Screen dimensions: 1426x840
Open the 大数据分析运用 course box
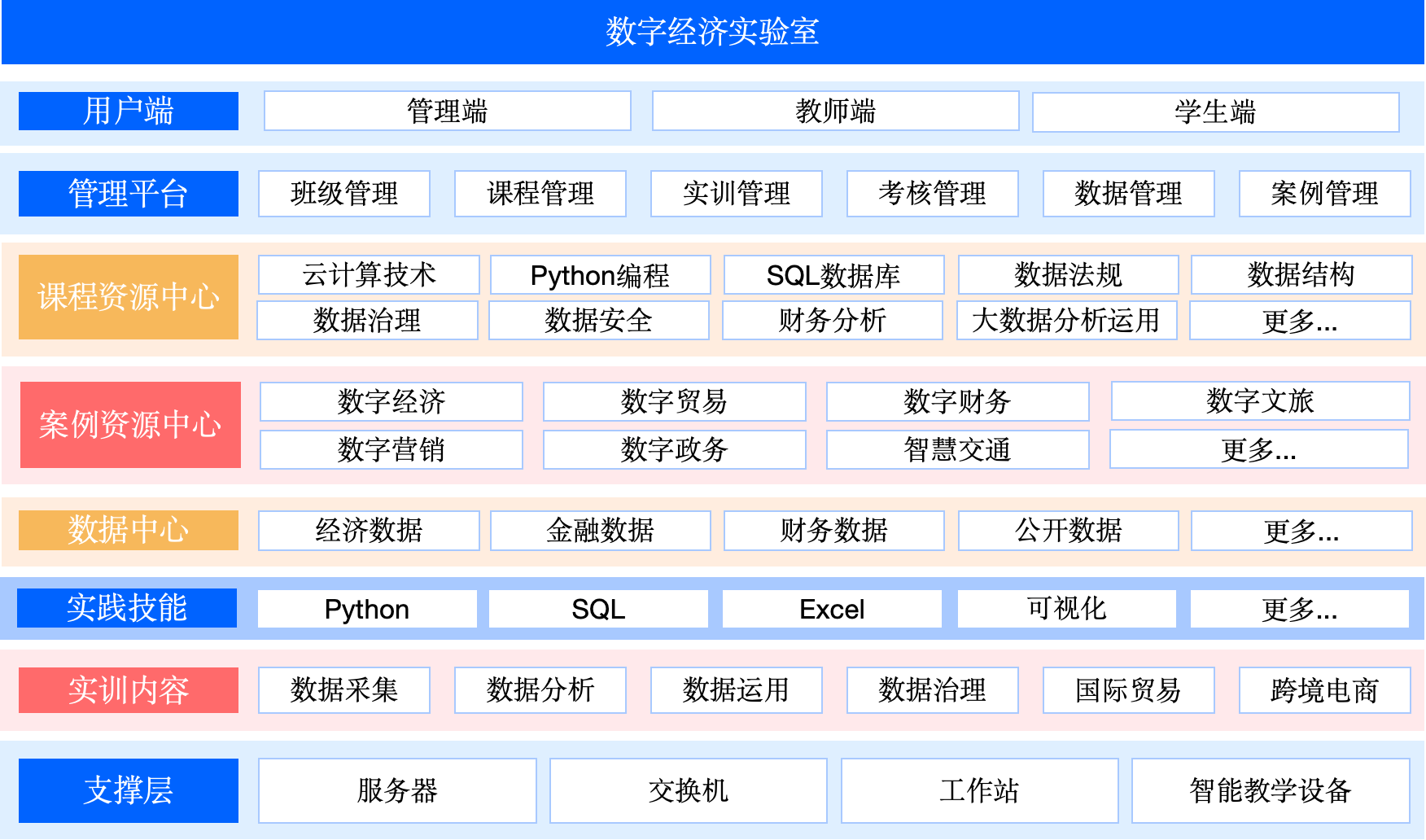coord(1067,321)
